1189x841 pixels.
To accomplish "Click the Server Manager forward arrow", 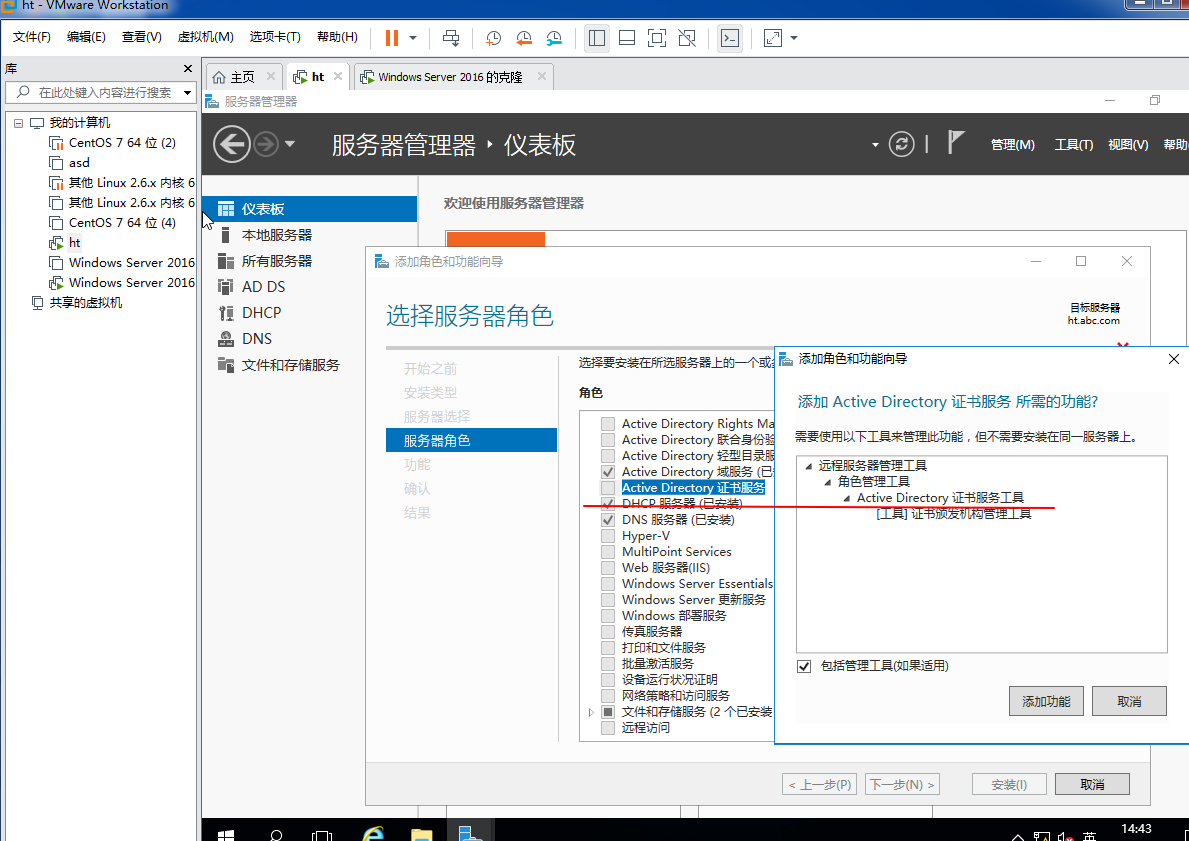I will point(265,143).
